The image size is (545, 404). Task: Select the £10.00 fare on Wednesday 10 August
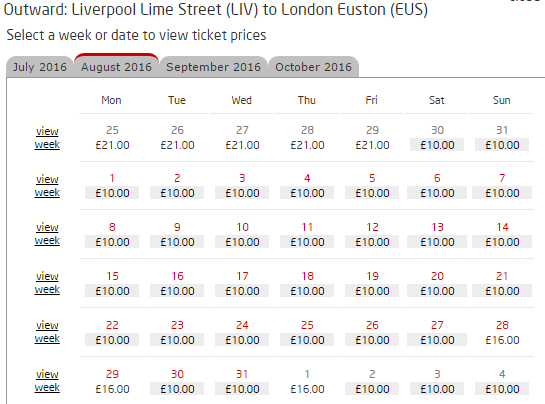click(242, 242)
